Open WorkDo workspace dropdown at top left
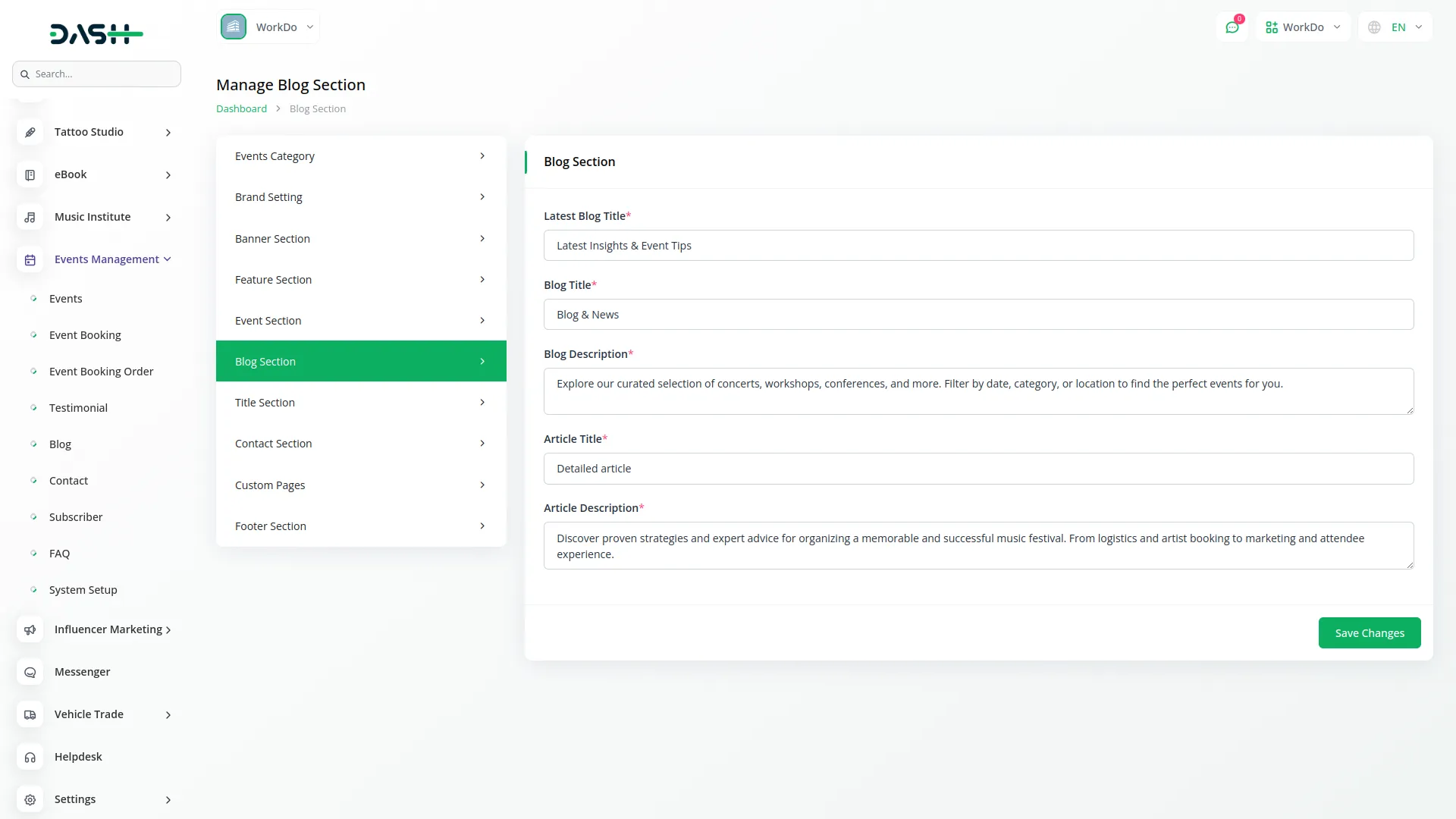This screenshot has height=819, width=1456. [268, 27]
